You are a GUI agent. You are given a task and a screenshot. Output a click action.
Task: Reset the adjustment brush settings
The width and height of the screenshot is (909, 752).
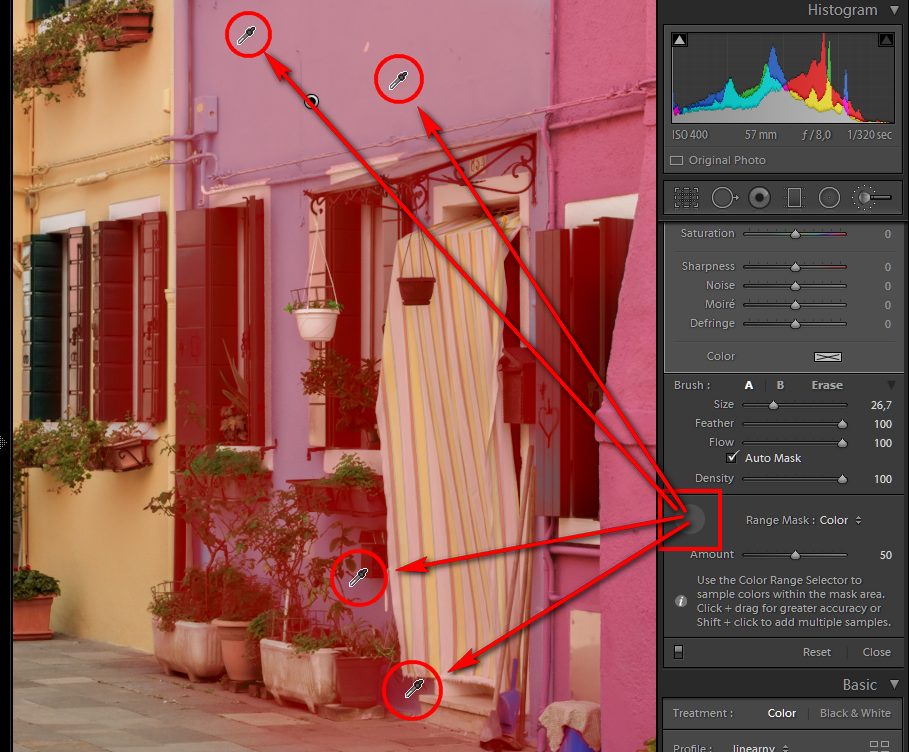(816, 652)
